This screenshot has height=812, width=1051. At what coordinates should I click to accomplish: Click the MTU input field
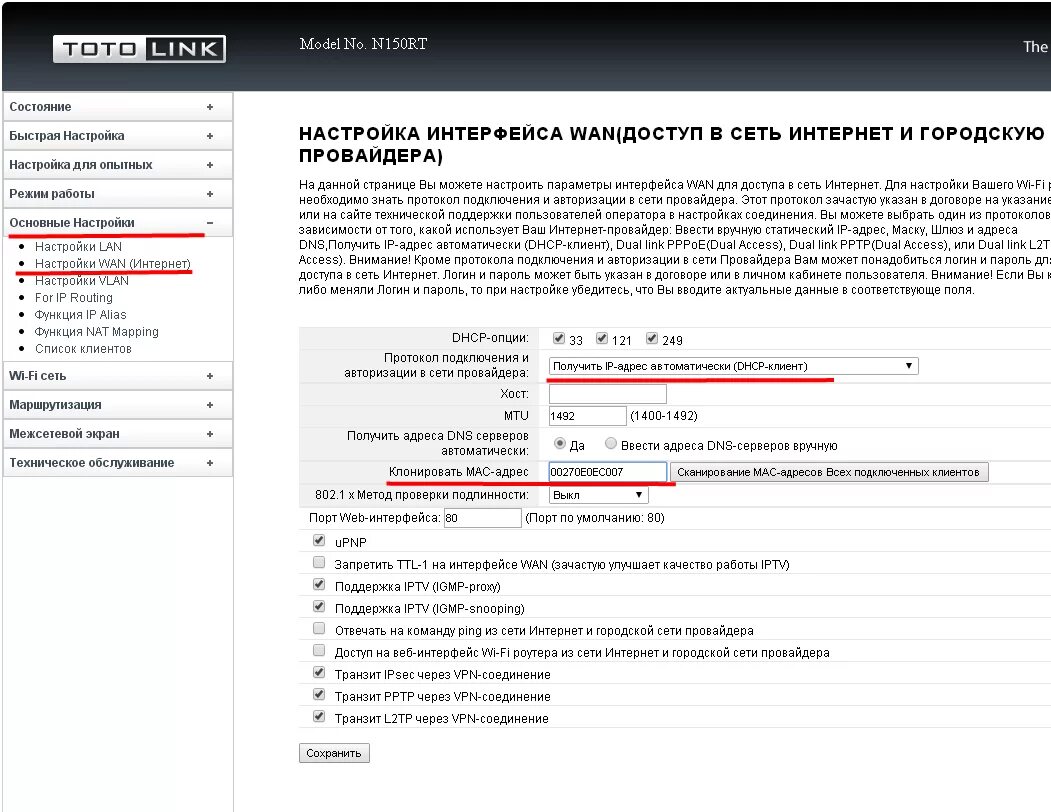[587, 416]
